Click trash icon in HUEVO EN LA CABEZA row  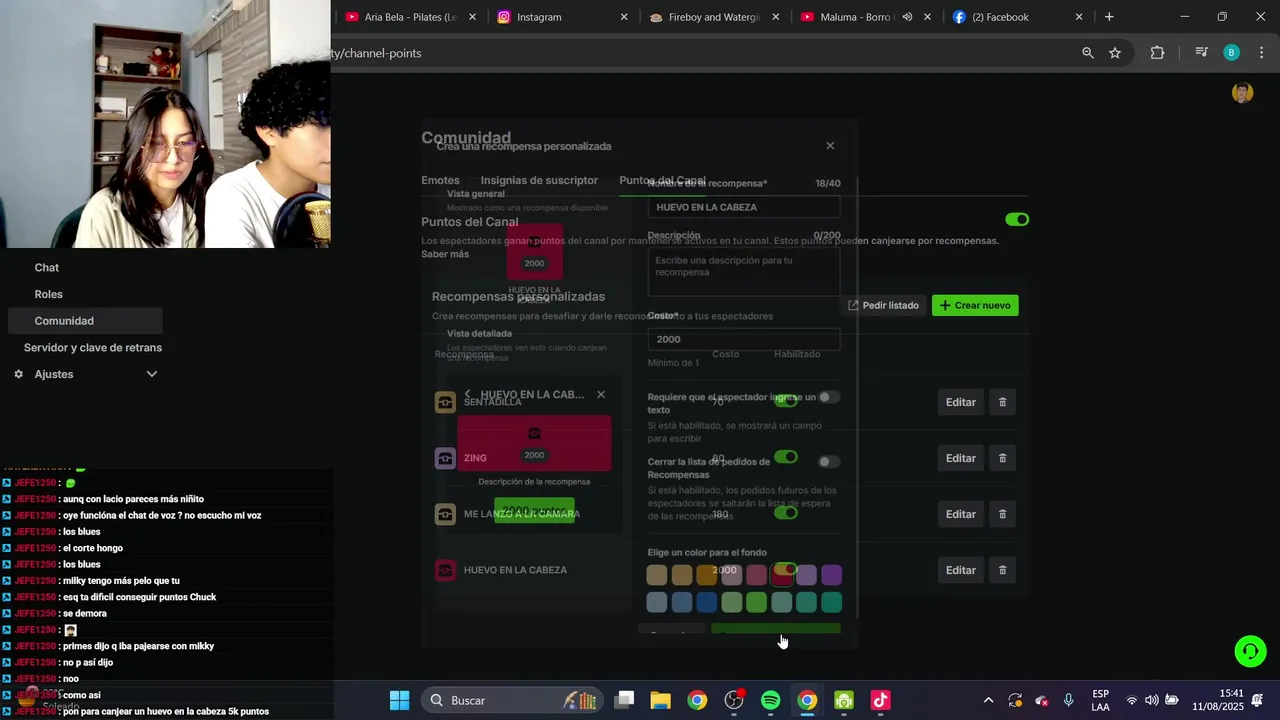(1003, 570)
